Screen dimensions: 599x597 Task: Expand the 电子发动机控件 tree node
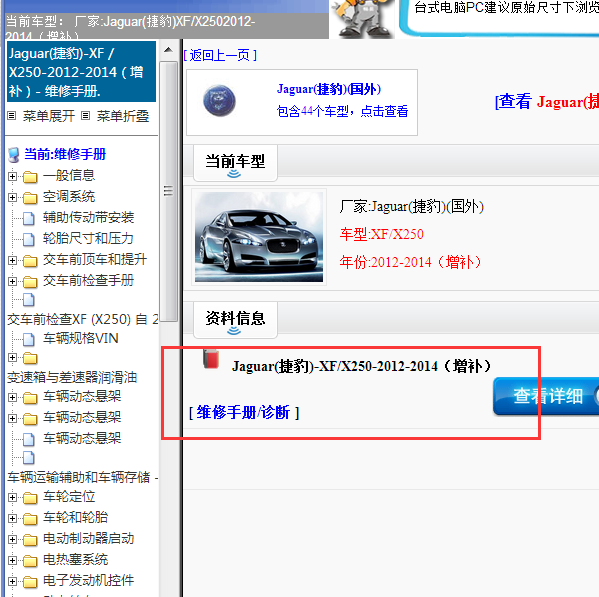coord(12,581)
